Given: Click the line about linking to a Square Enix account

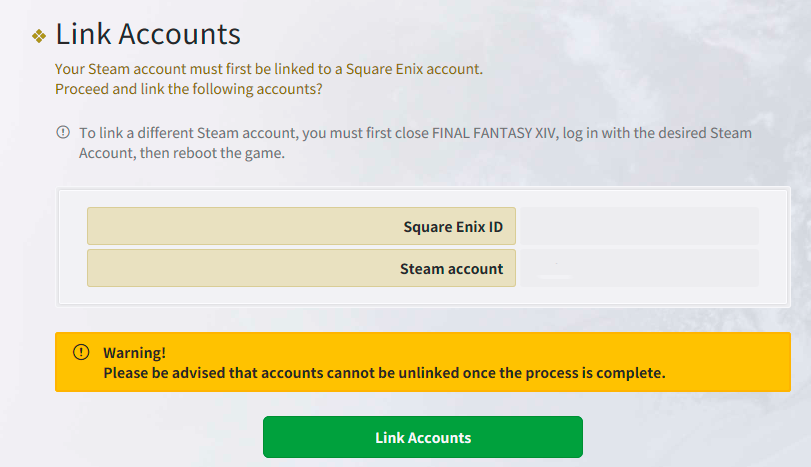Looking at the screenshot, I should pos(269,70).
